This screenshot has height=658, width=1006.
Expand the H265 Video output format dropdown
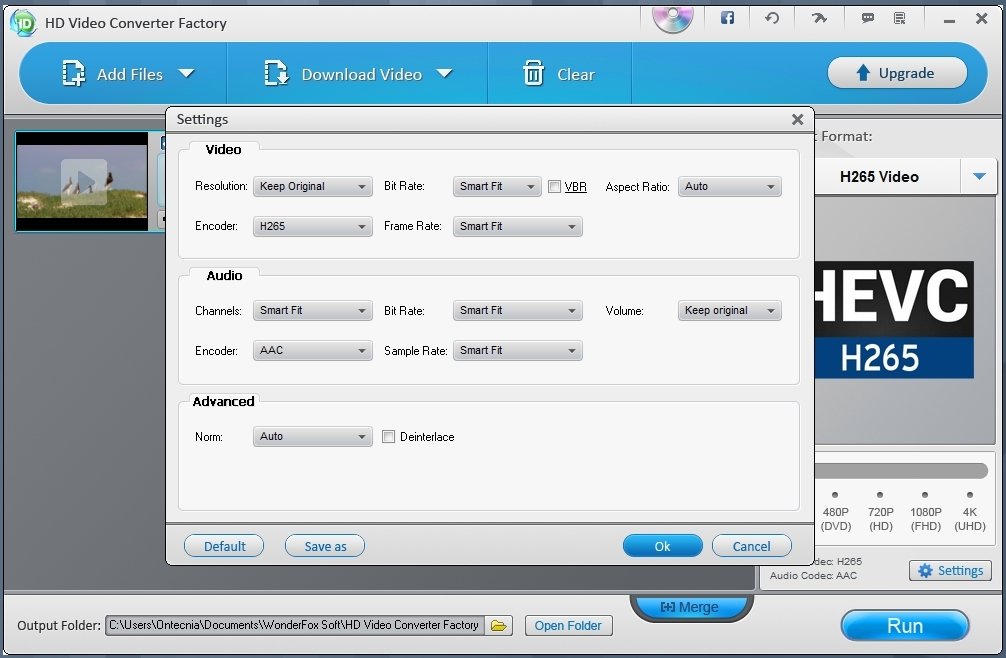point(979,176)
